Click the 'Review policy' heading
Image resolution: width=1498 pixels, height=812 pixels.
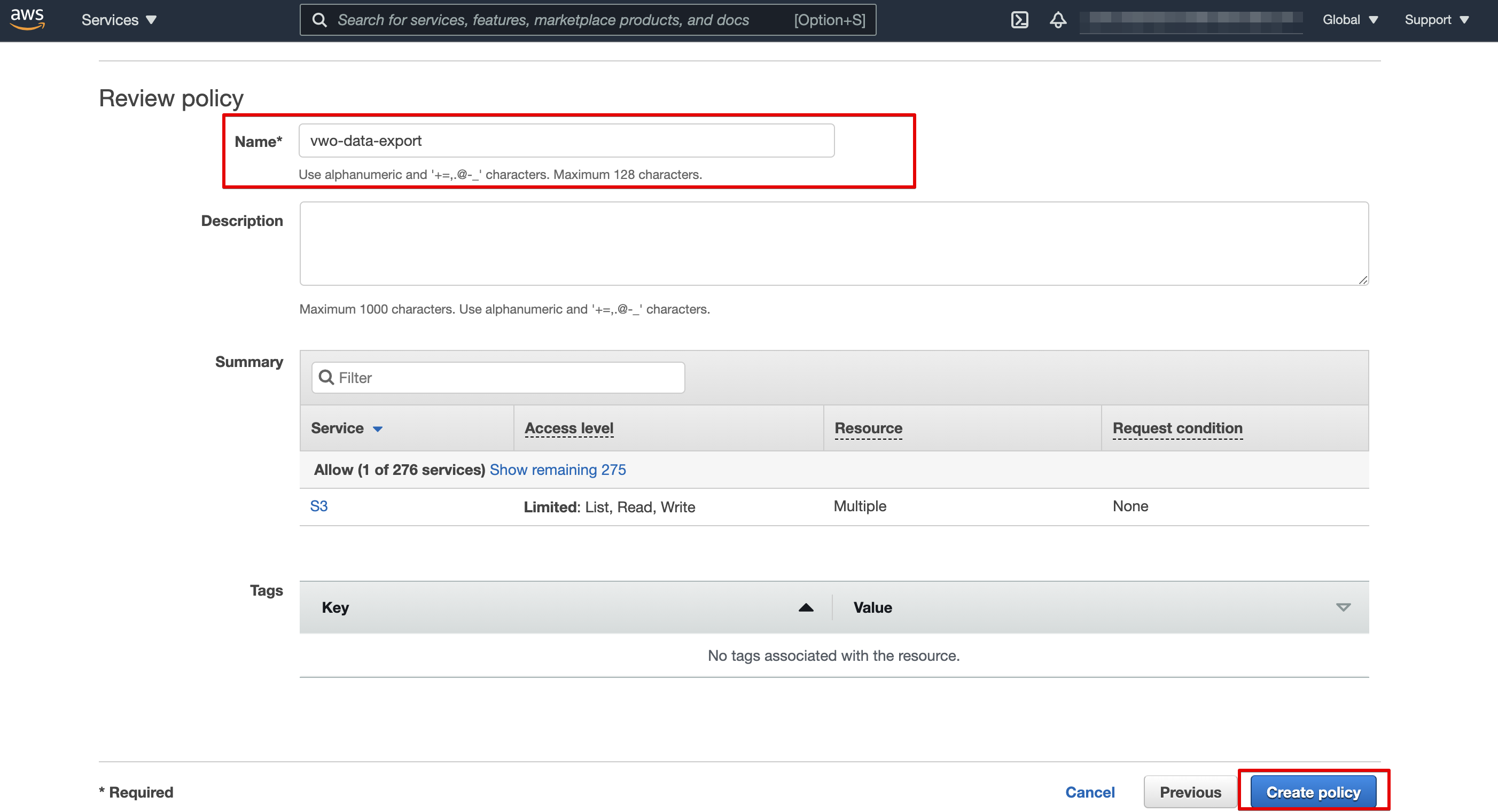171,98
